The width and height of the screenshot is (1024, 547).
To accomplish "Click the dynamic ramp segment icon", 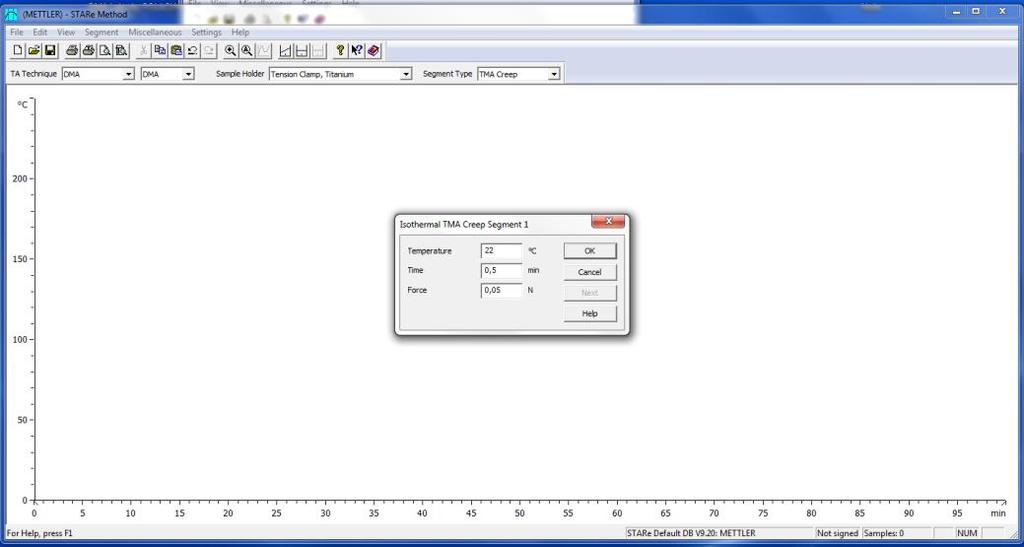I will coord(285,50).
